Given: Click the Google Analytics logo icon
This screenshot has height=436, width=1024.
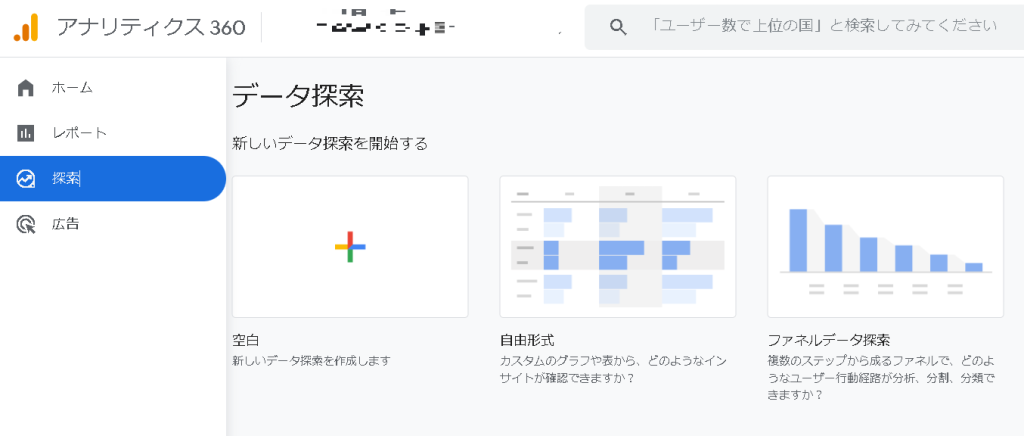Looking at the screenshot, I should pos(26,27).
